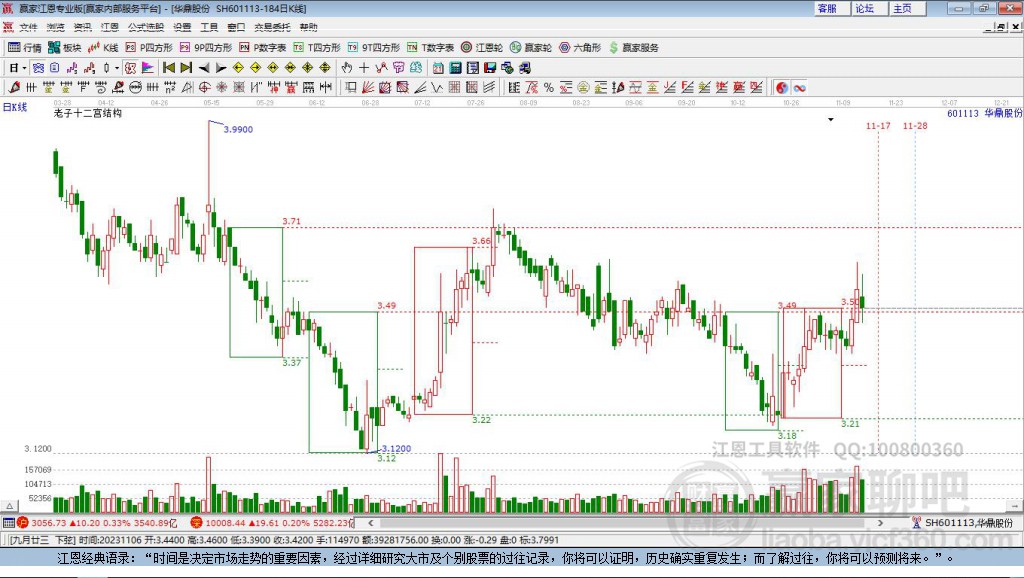1024x578 pixels.
Task: Open the 六角形 hexagon tool
Action: [580, 48]
